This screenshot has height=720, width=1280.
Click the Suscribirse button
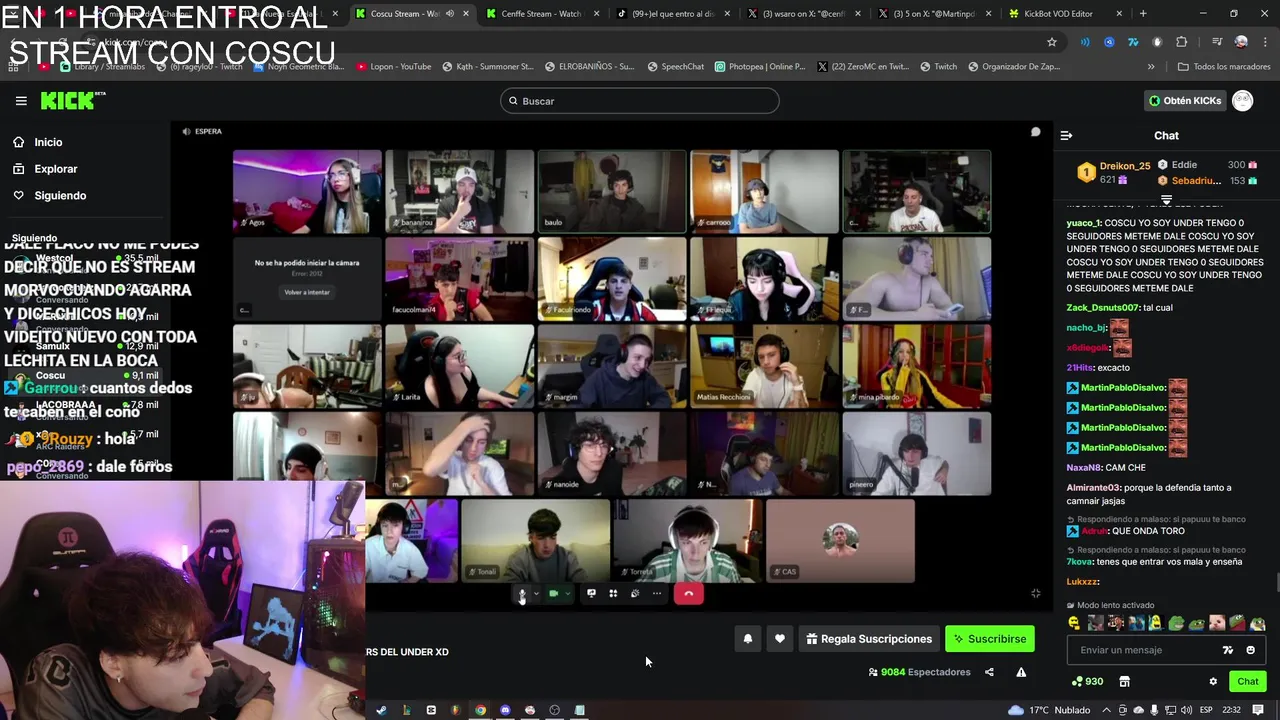click(x=990, y=639)
